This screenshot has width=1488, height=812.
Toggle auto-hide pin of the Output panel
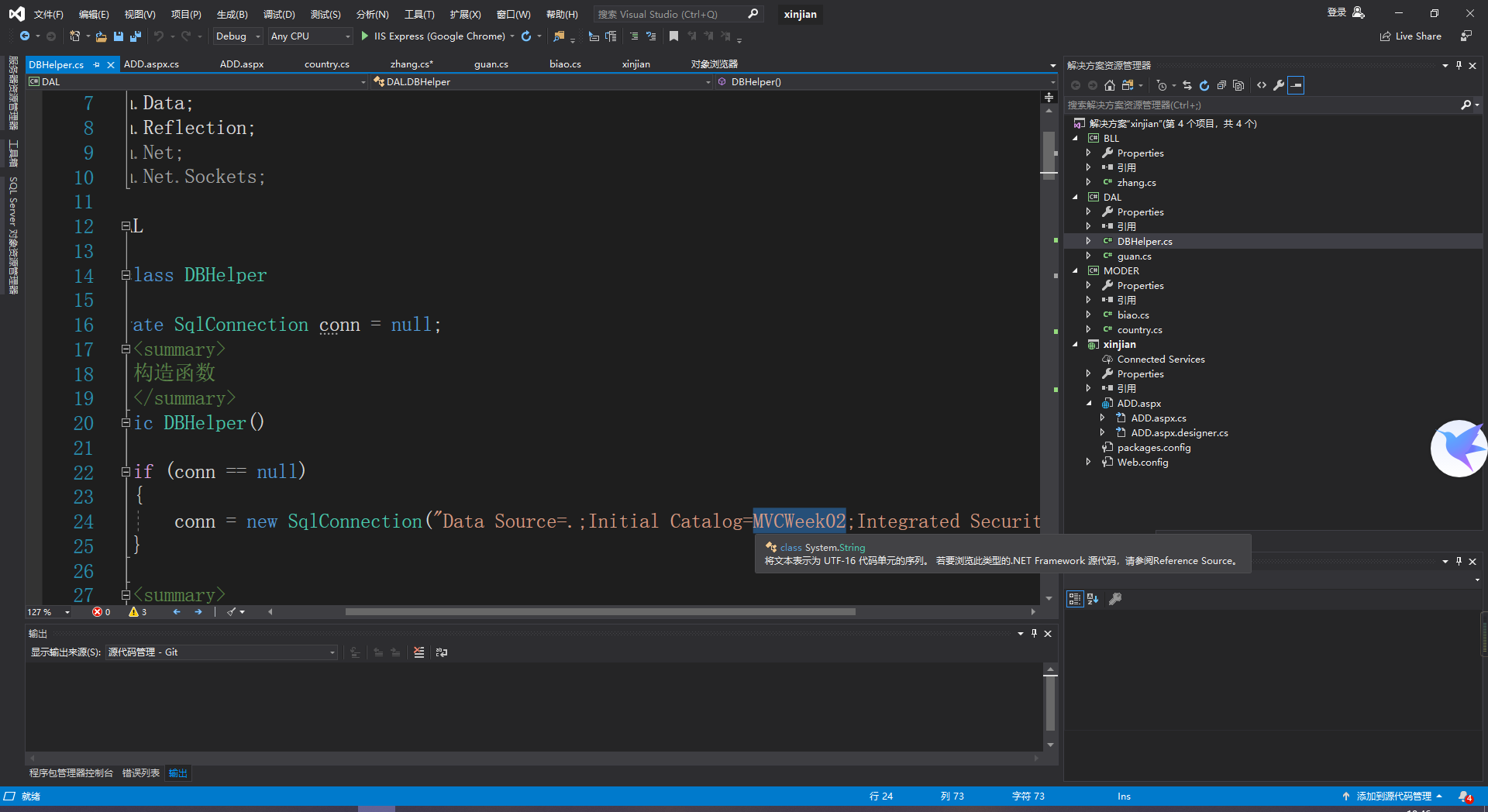(1034, 634)
